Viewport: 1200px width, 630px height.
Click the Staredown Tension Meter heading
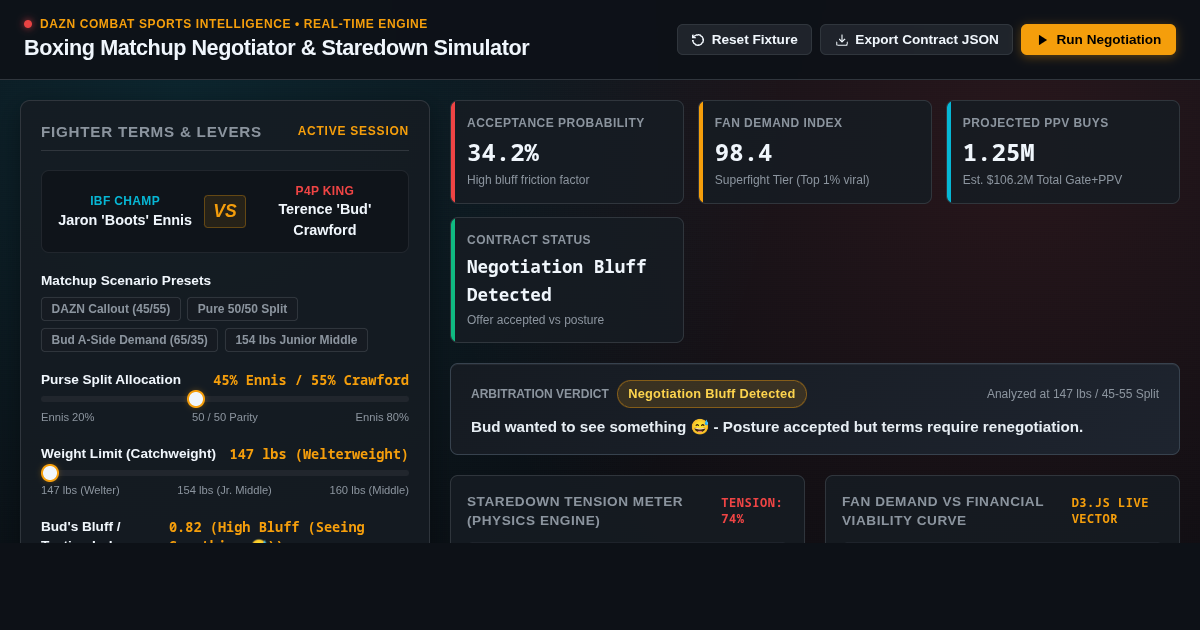point(575,511)
